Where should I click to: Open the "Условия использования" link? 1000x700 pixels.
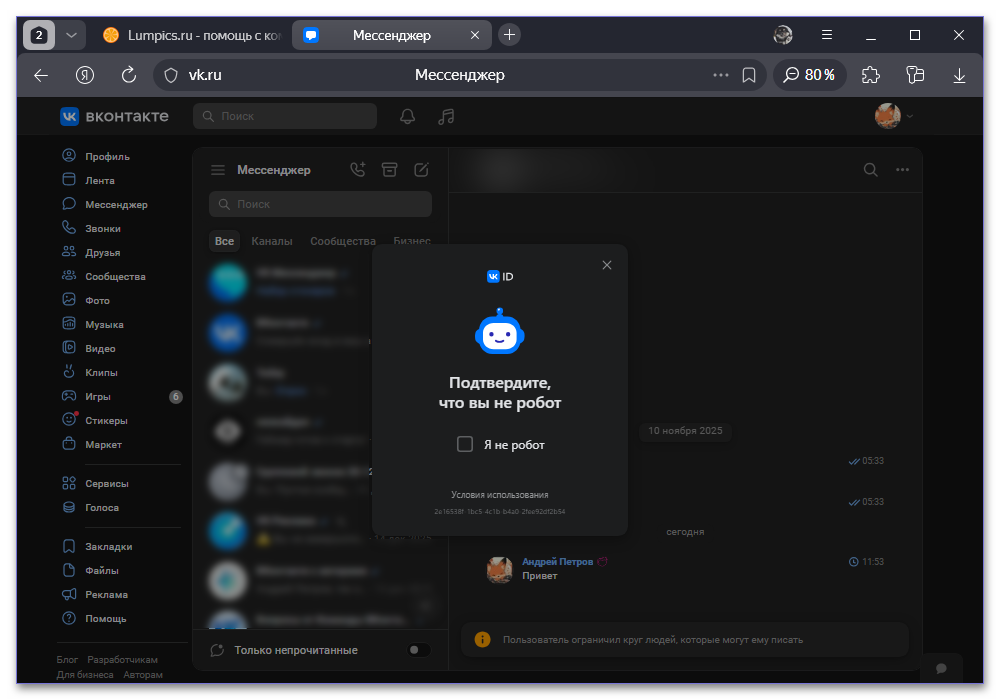click(x=499, y=495)
